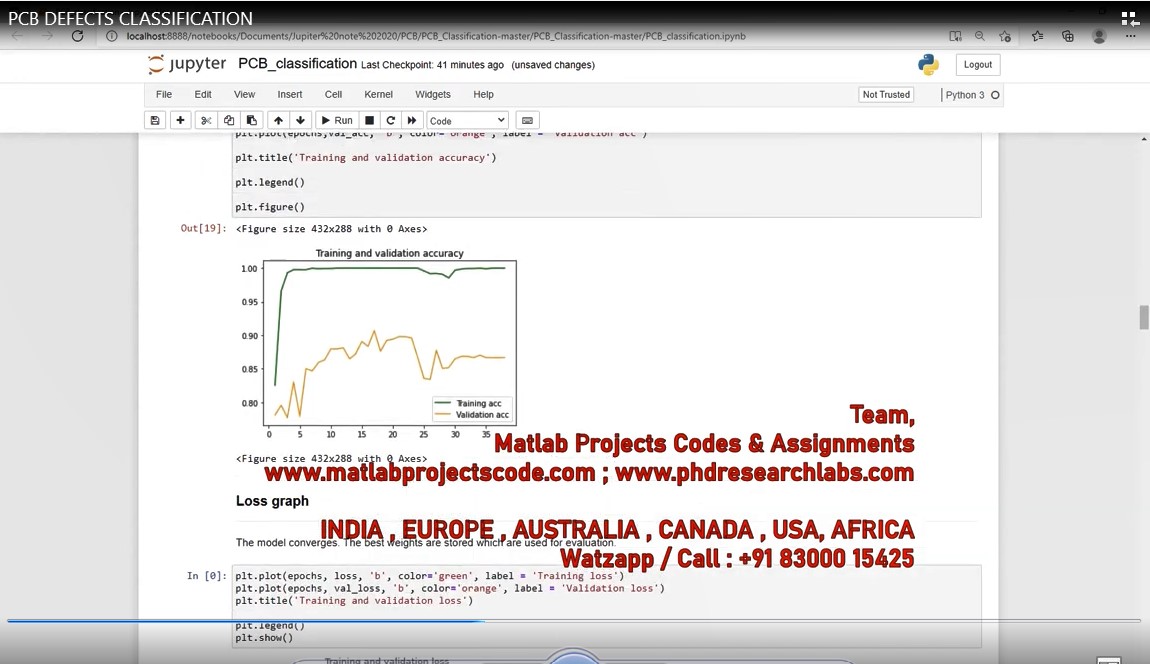Open the Cell menu
The width and height of the screenshot is (1150, 664).
pyautogui.click(x=334, y=95)
